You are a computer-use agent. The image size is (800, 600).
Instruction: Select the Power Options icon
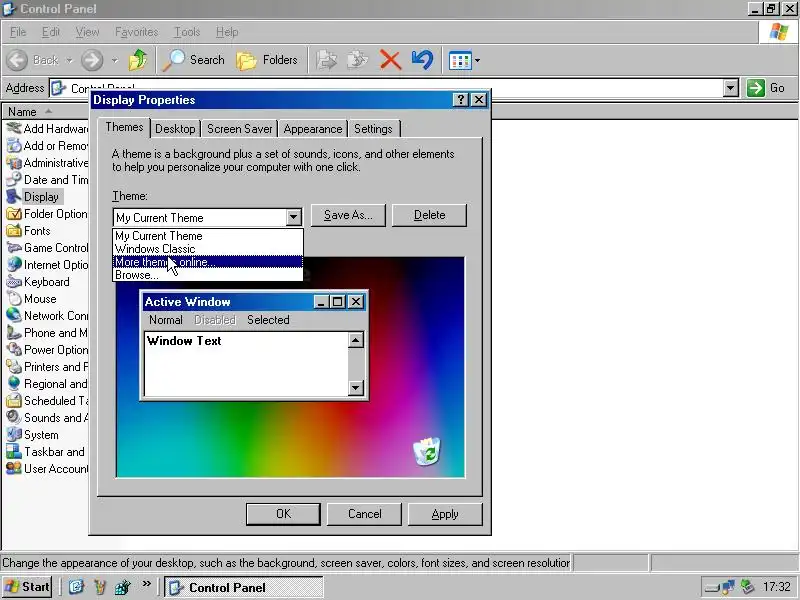tap(14, 350)
